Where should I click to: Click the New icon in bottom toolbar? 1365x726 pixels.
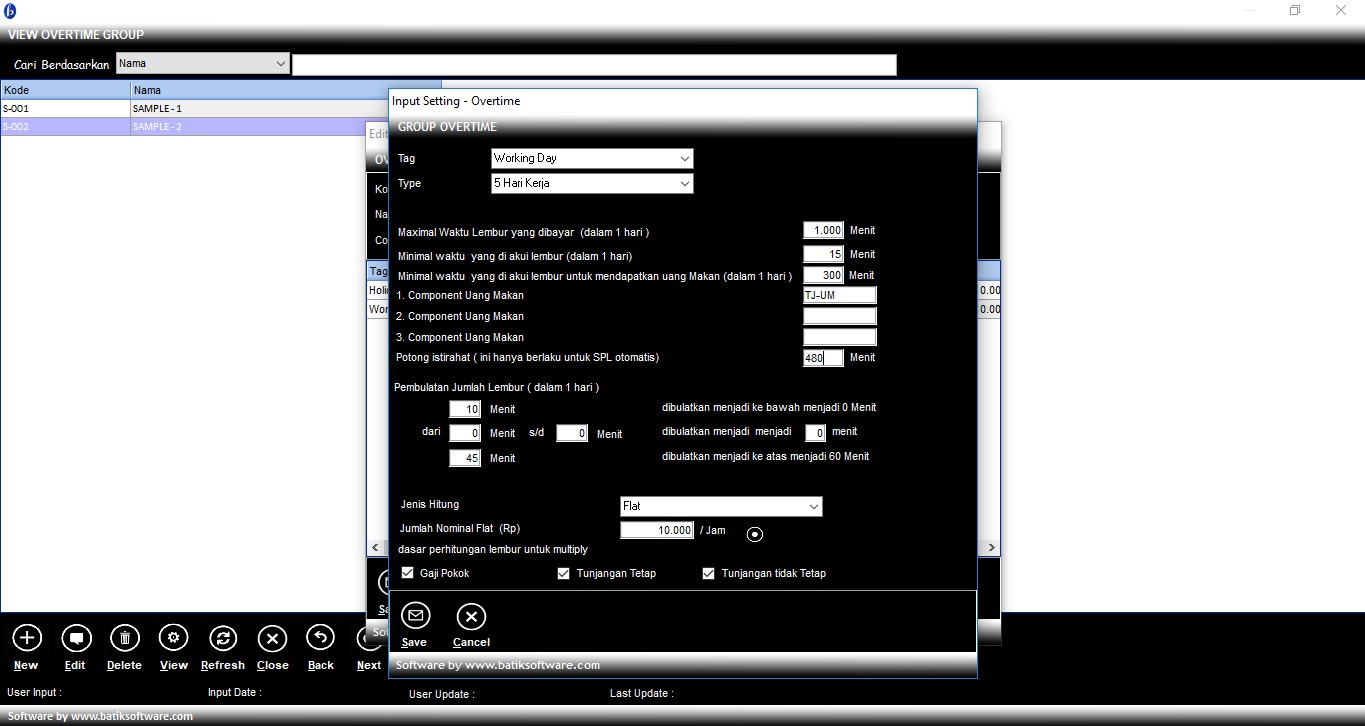click(26, 638)
